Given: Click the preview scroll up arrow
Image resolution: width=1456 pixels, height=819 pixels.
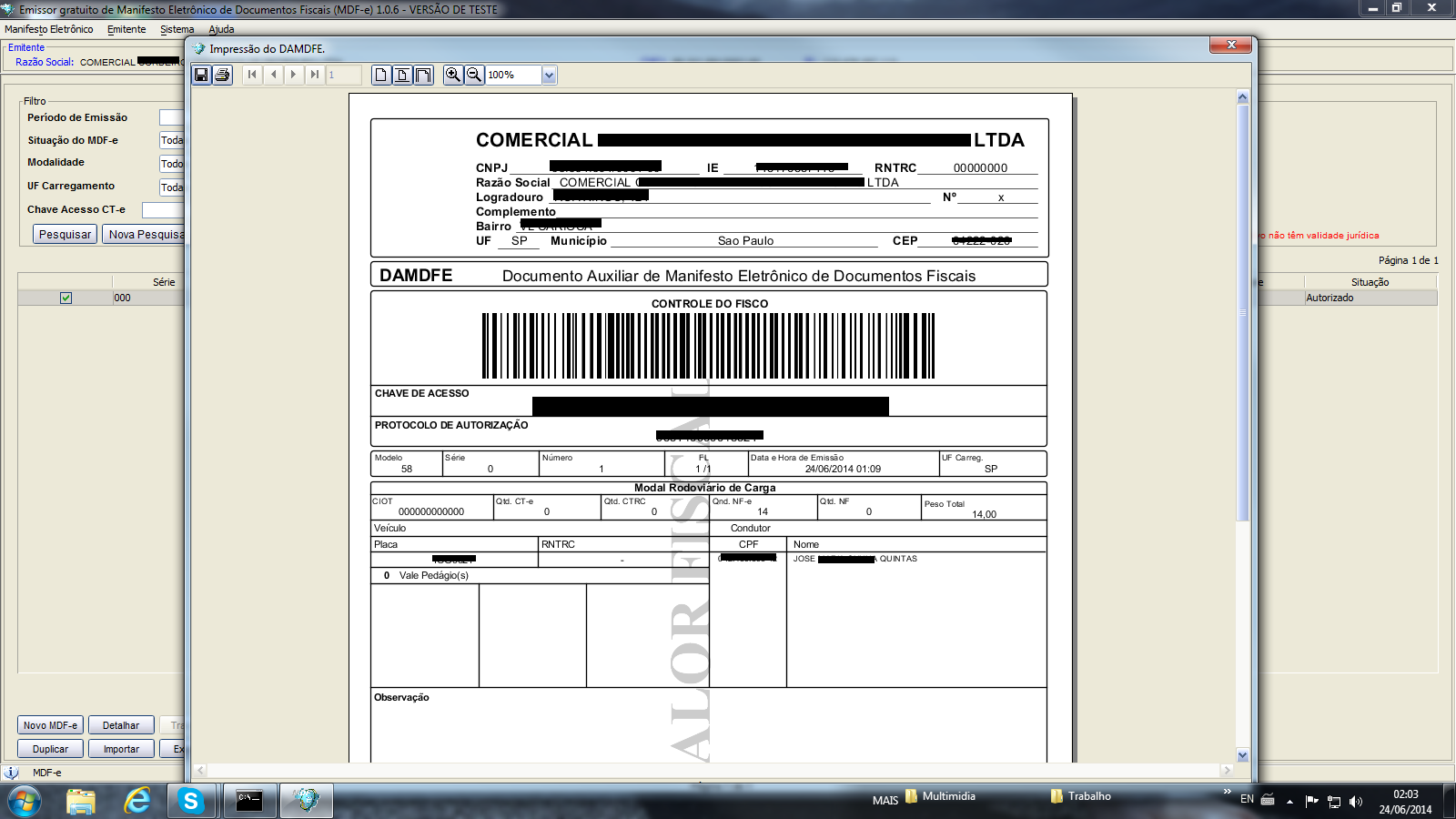Looking at the screenshot, I should [1242, 97].
